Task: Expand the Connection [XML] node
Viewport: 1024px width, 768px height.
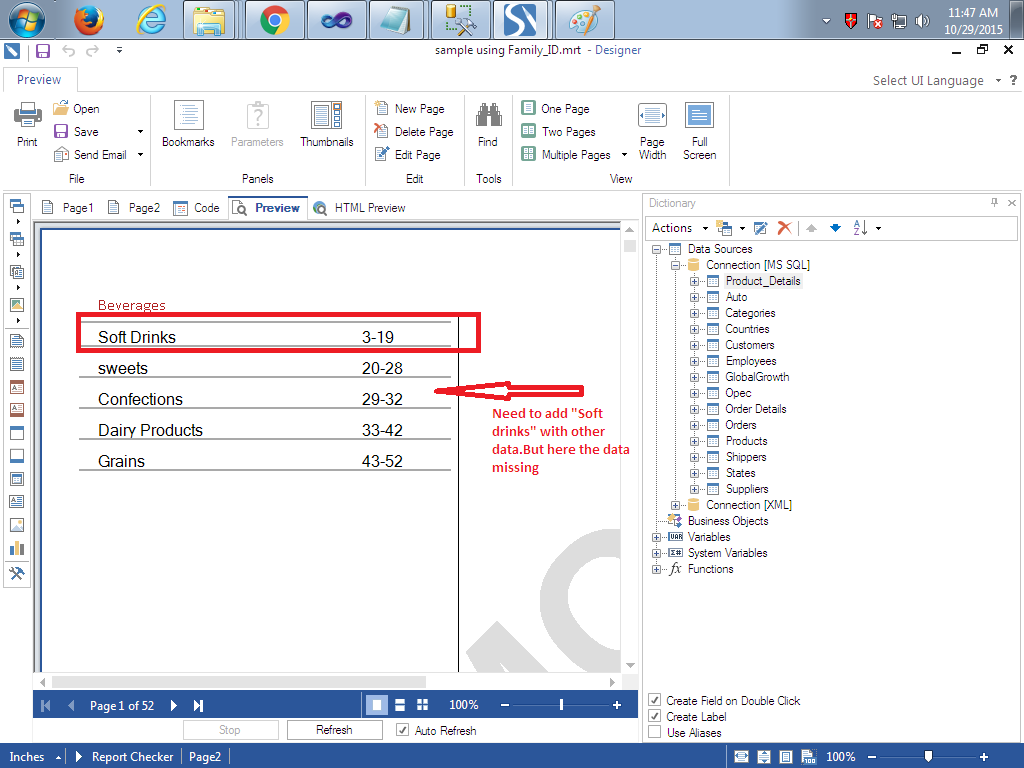Action: click(x=675, y=505)
